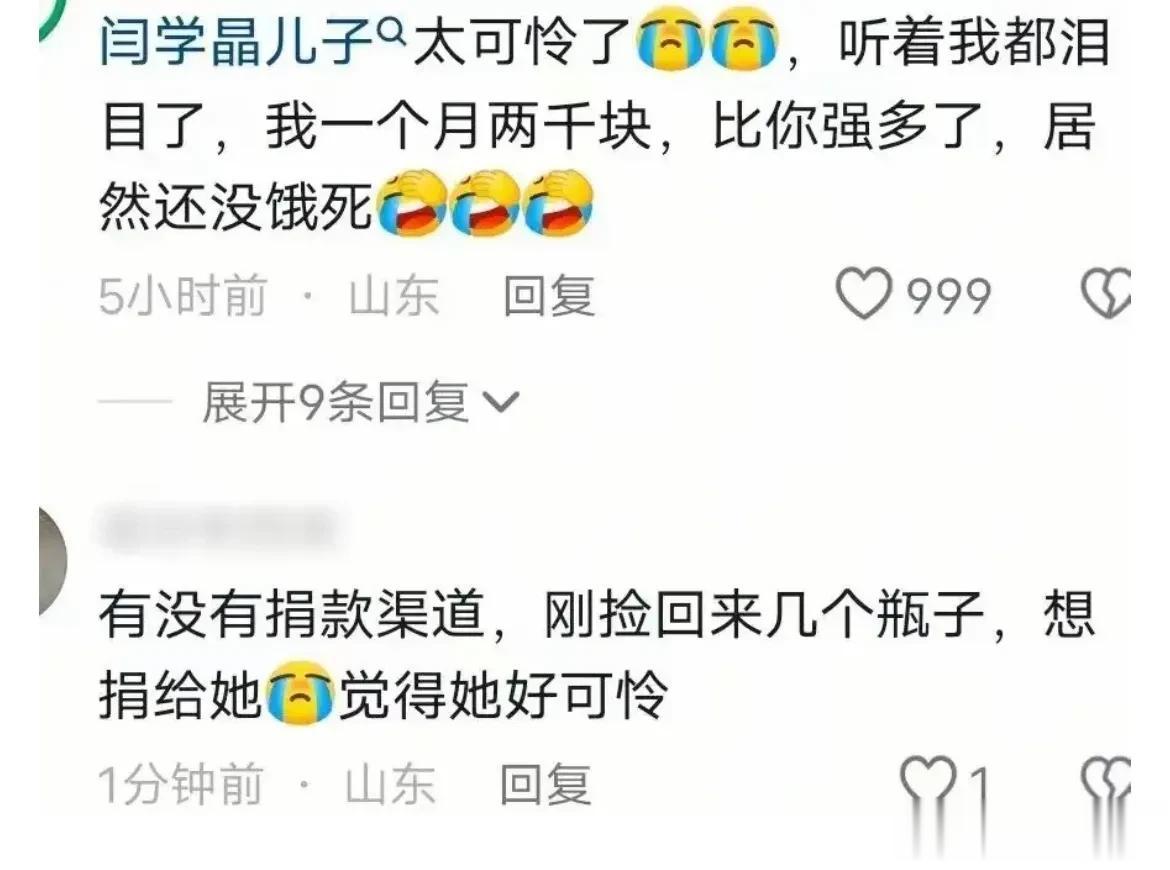Show the 9 hidden replies via 展开9条回复
Viewport: 1170px width, 870px height.
(x=335, y=402)
